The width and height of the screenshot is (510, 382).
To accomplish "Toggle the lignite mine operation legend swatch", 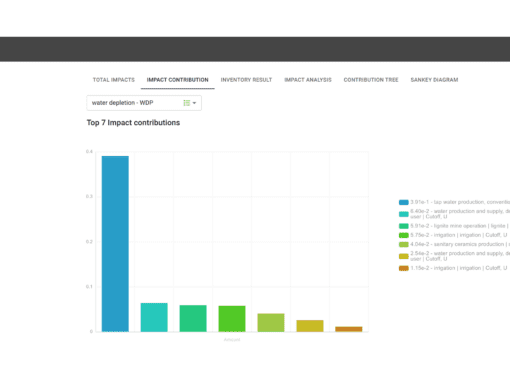I will pos(404,226).
